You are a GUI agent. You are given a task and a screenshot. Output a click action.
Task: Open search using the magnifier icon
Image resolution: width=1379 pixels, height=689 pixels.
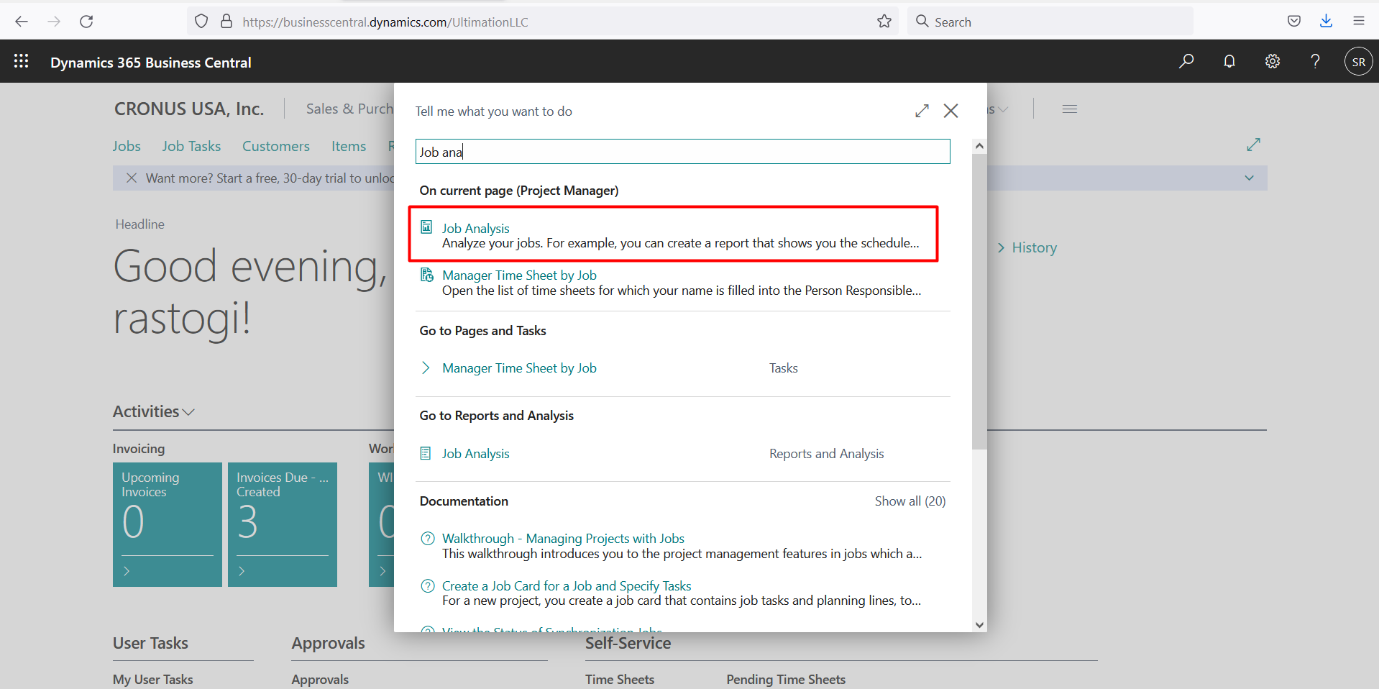[x=1186, y=61]
